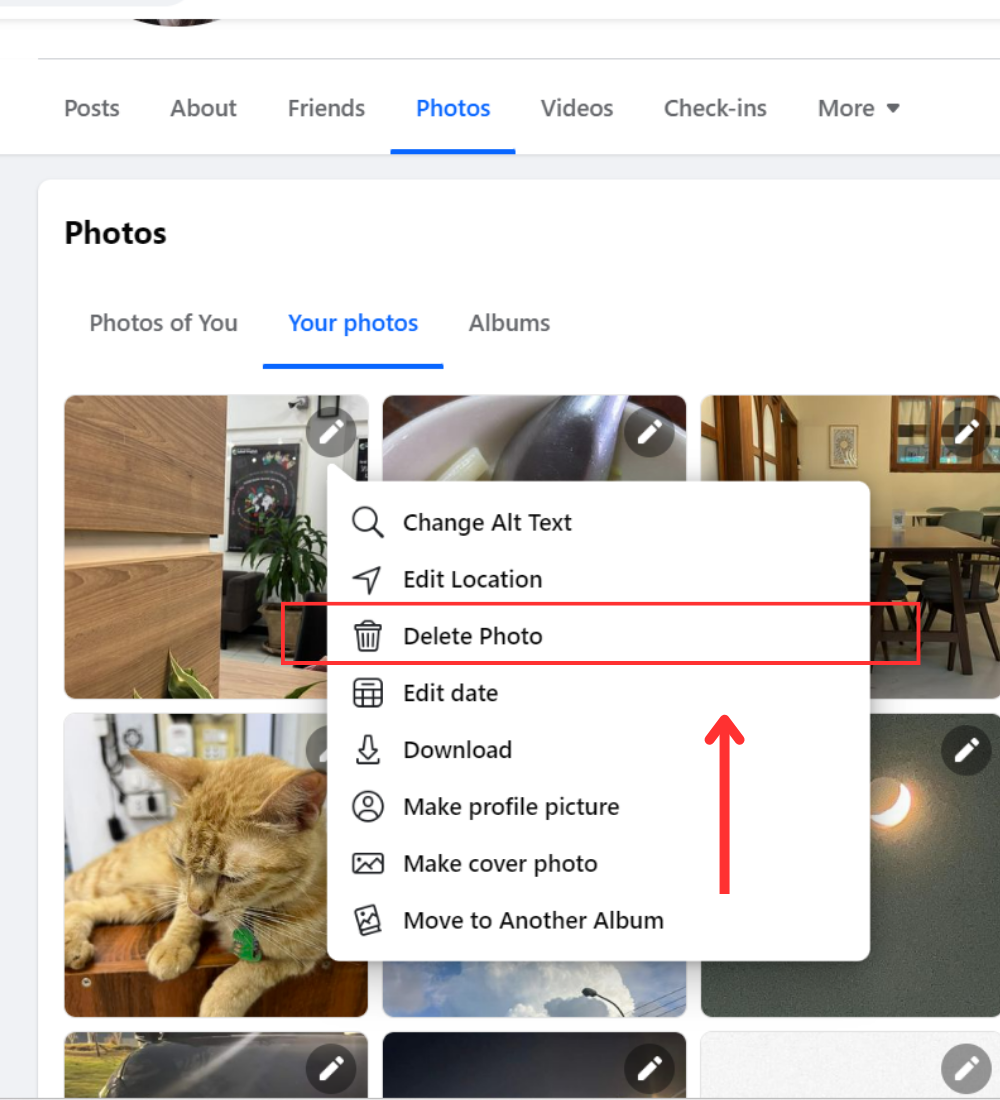Click the landscape icon for Make cover photo

click(x=368, y=864)
